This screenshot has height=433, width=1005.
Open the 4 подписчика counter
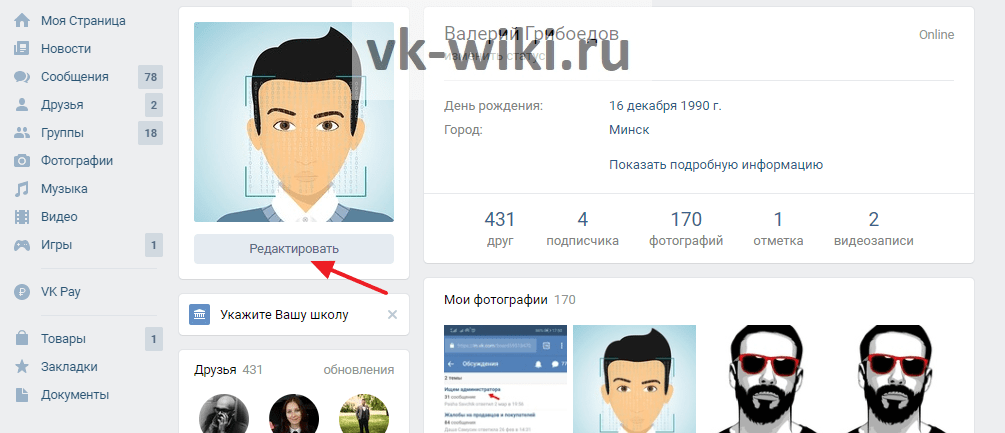[x=583, y=229]
